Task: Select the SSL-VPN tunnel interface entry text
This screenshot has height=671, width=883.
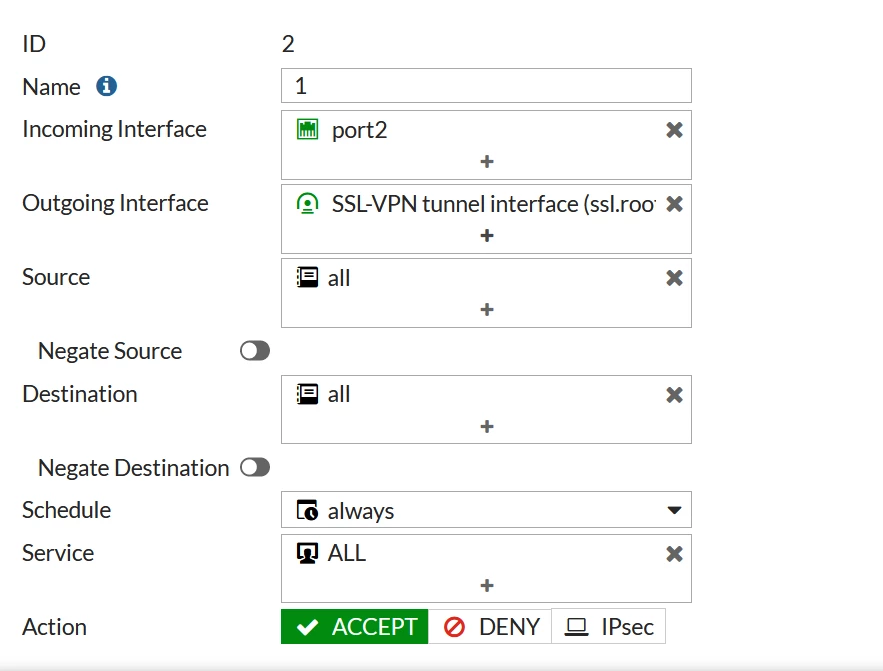Action: tap(493, 204)
